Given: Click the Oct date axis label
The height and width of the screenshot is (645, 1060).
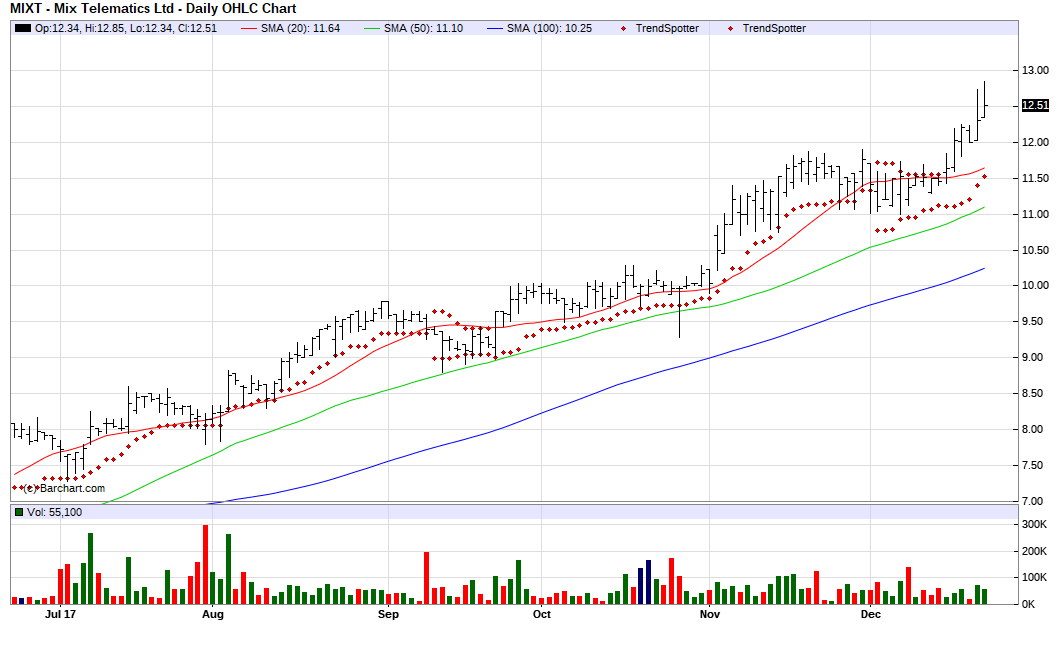Looking at the screenshot, I should (x=541, y=615).
